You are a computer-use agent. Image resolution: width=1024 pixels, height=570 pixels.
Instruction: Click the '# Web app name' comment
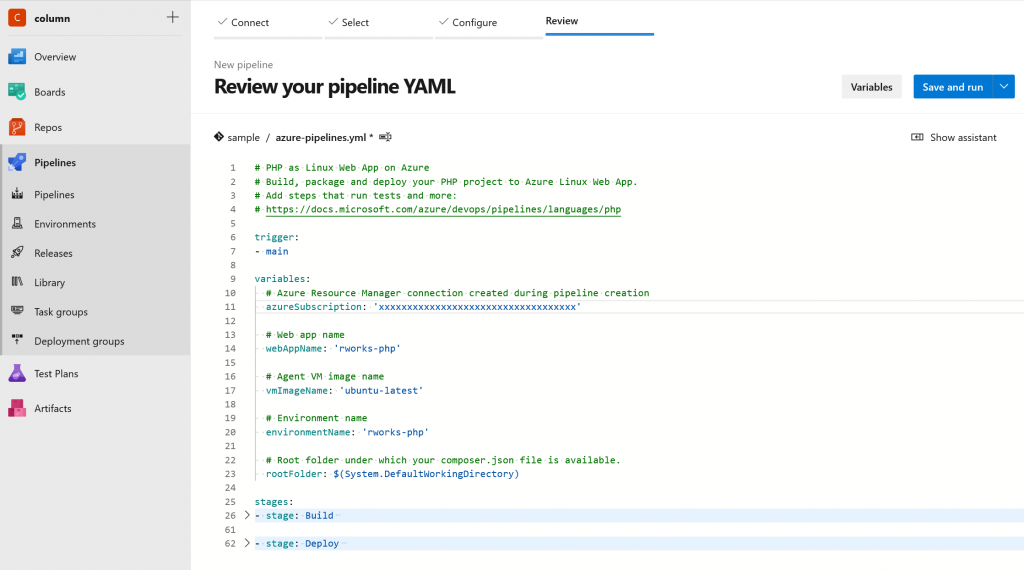coord(305,334)
